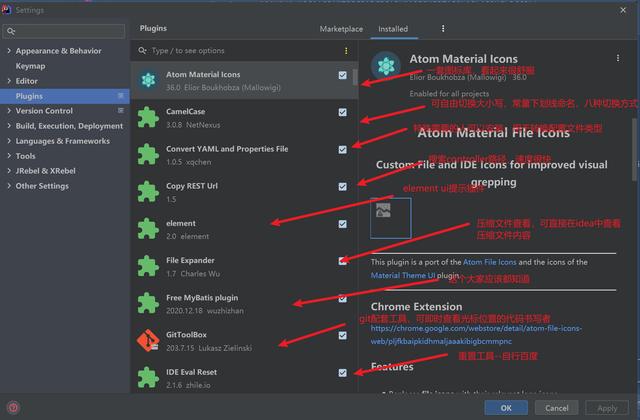Expand Appearance & Behavior settings chevron

[x=9, y=51]
